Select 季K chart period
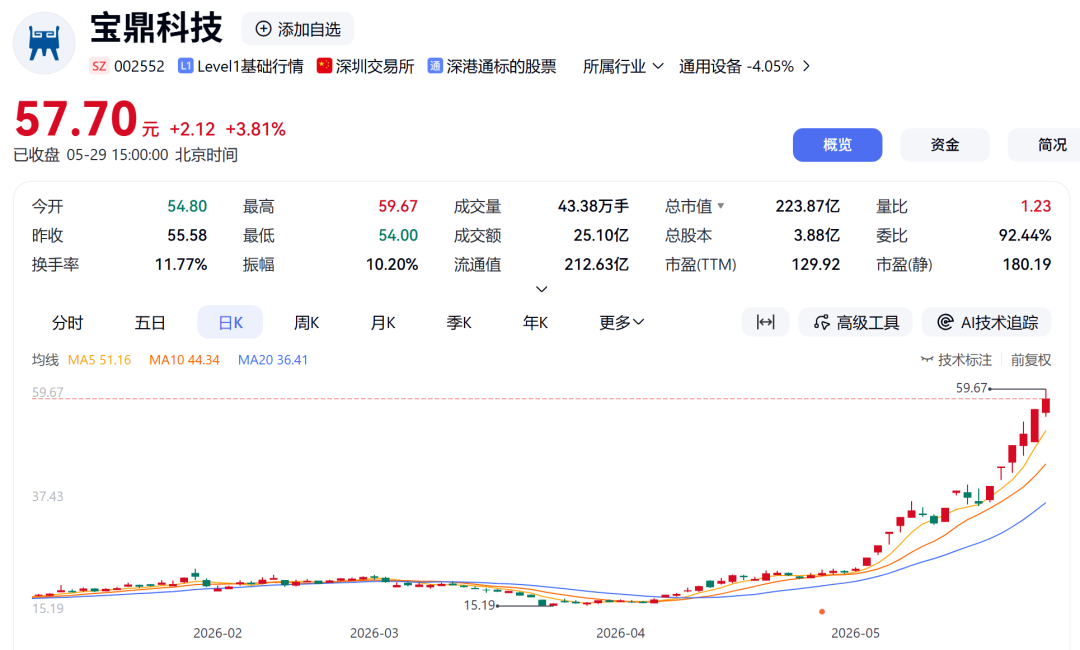Viewport: 1080px width, 650px height. pos(459,322)
